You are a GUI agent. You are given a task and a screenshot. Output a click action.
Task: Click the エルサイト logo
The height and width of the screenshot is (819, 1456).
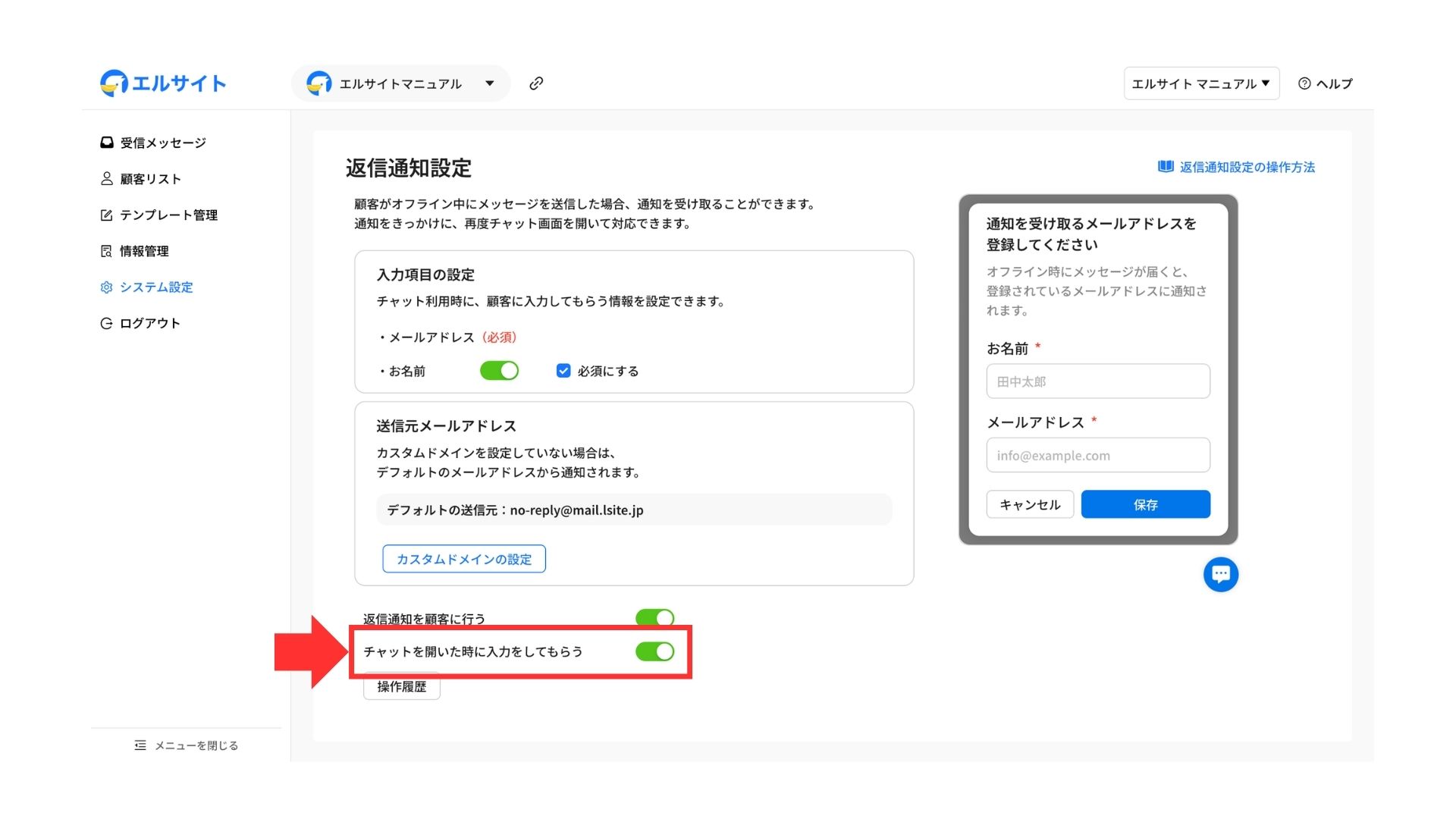163,83
